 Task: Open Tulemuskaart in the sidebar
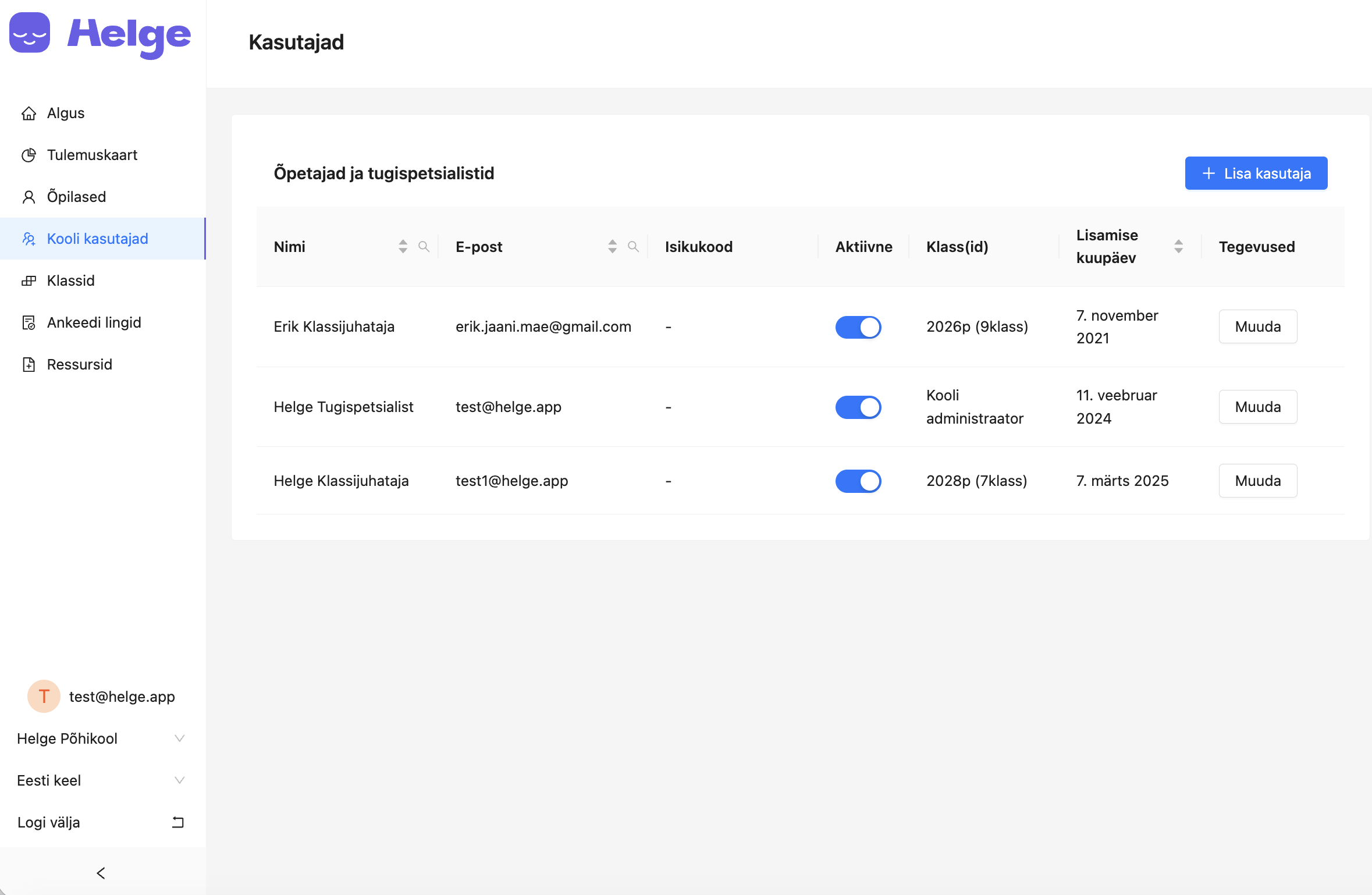[92, 155]
